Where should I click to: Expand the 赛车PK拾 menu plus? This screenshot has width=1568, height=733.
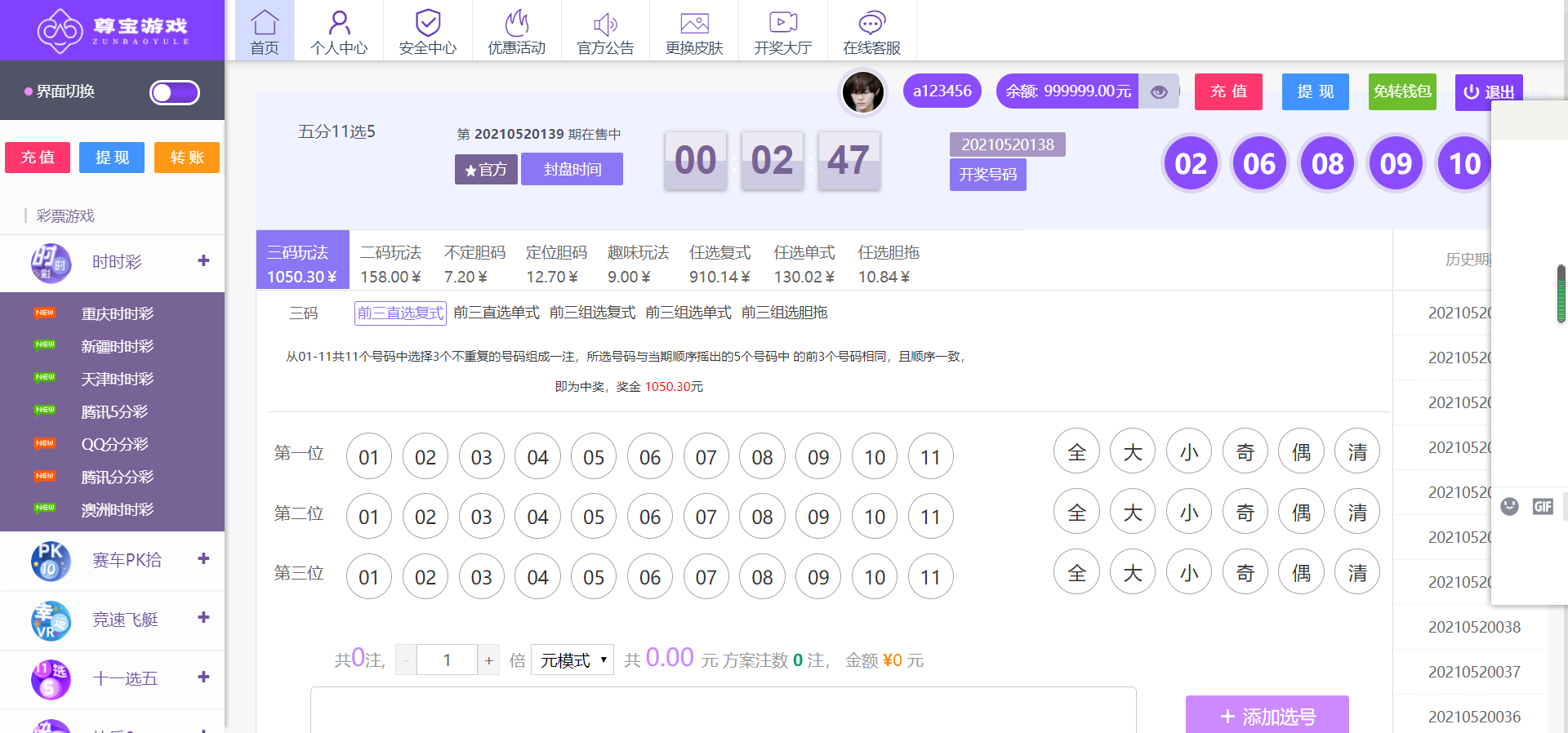(203, 558)
